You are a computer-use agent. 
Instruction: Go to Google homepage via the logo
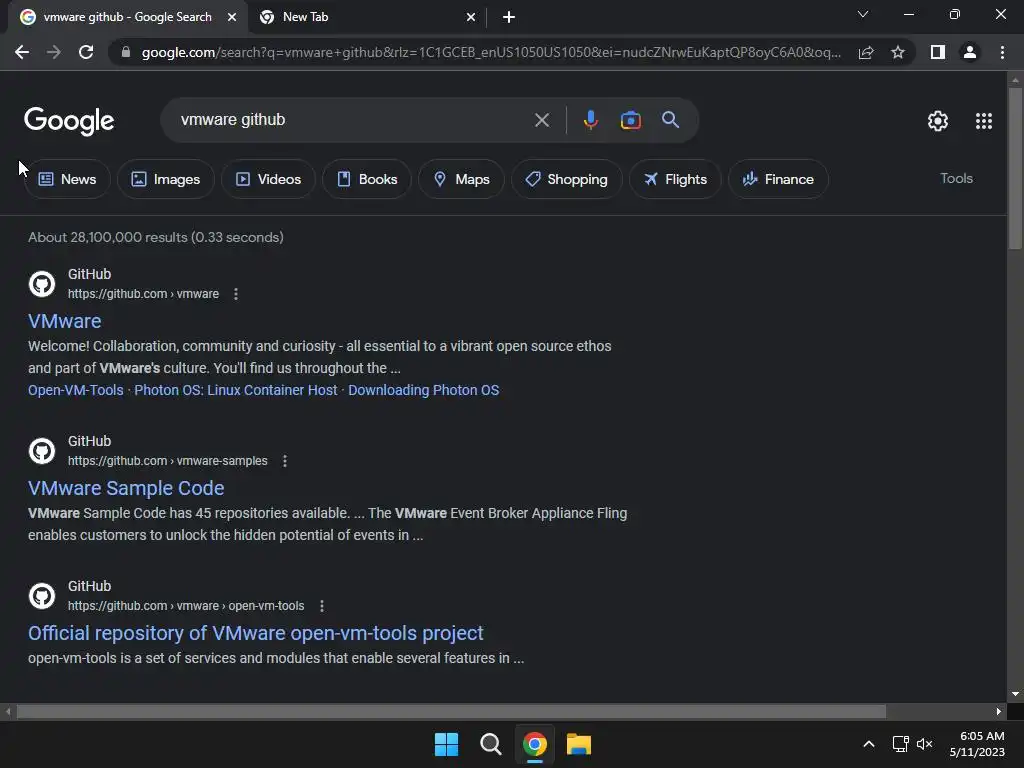[69, 121]
